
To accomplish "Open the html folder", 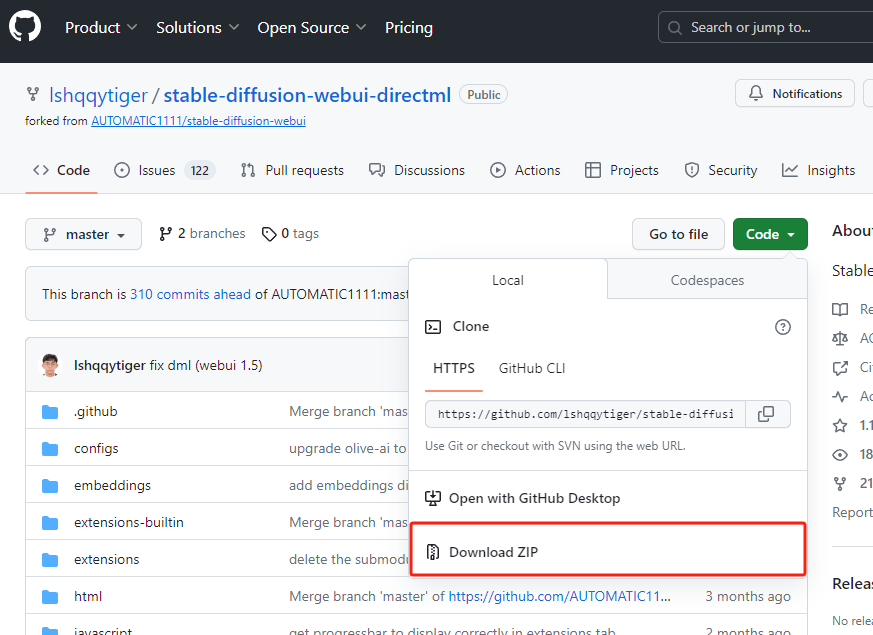I will coord(88,596).
